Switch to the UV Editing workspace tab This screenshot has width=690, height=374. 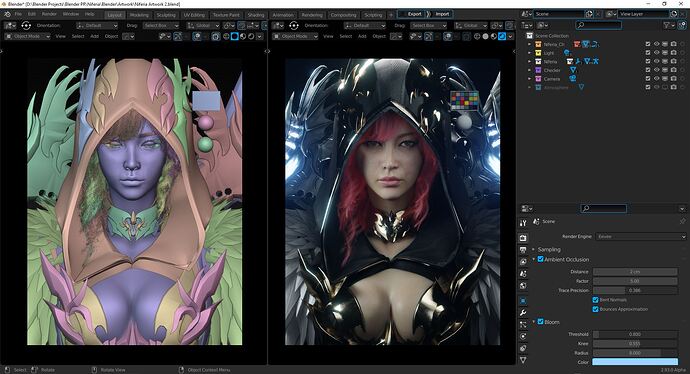click(194, 15)
